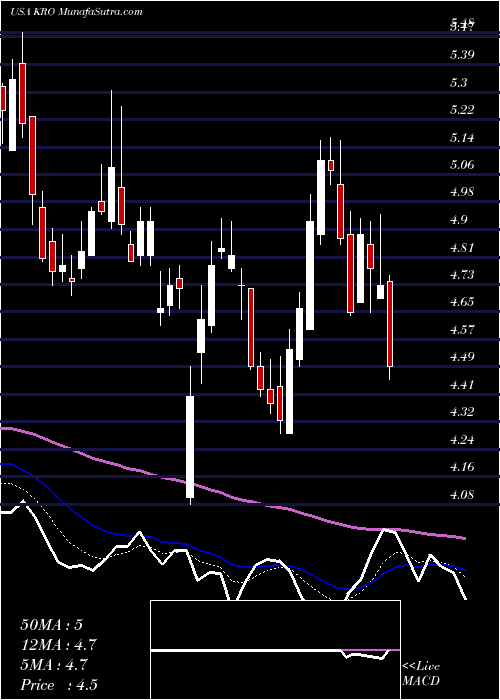Click the 'Price : 4.5' legend value

[x=59, y=685]
